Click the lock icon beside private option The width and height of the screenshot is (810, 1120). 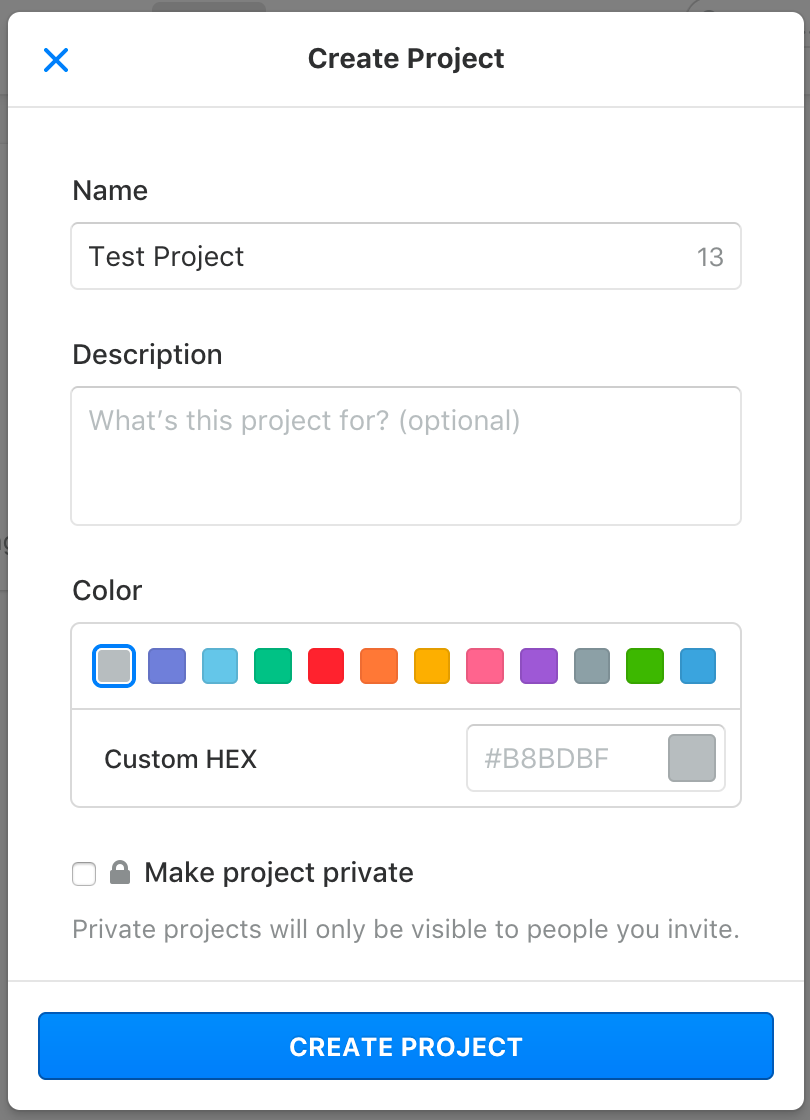tap(120, 872)
